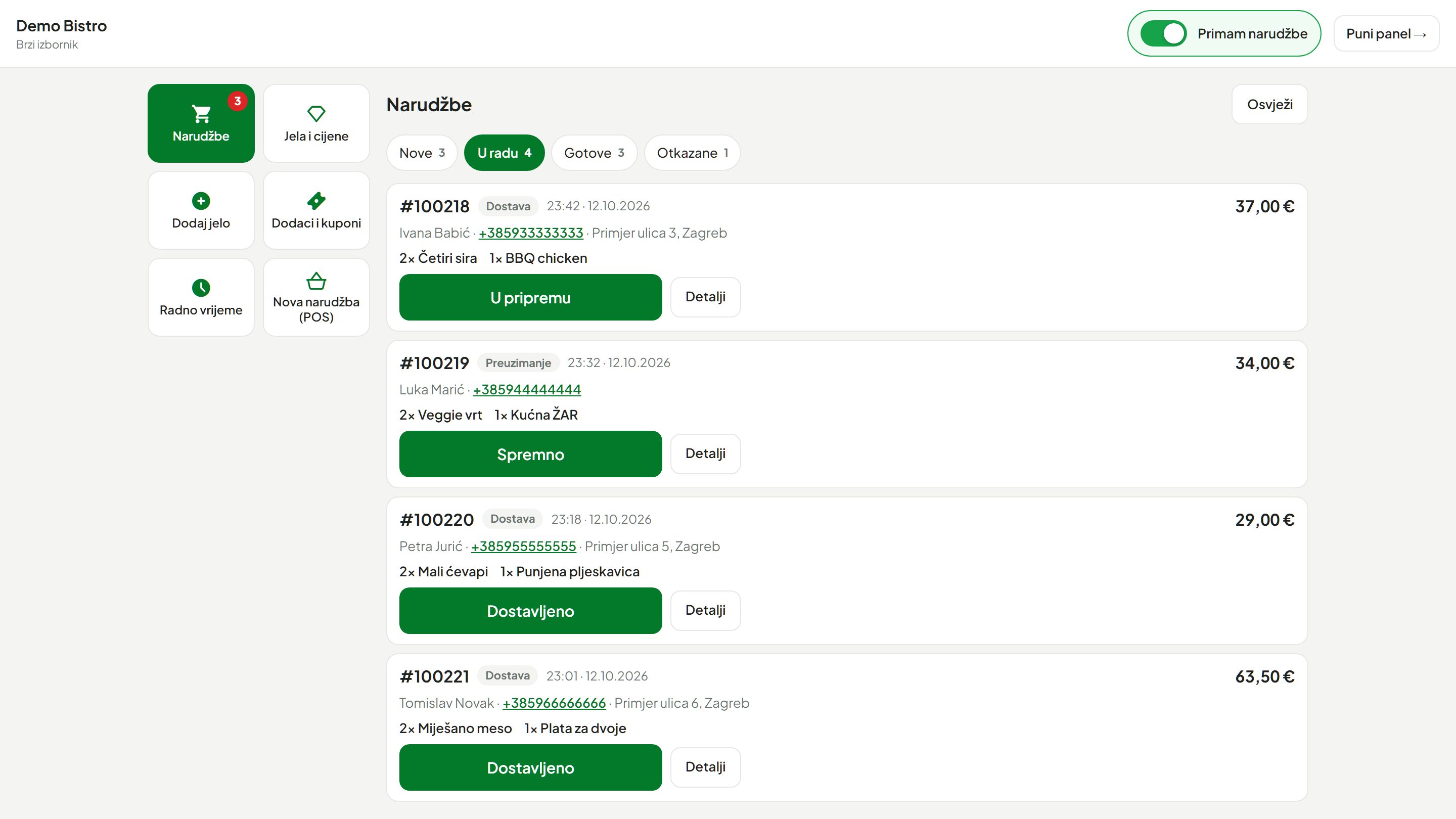Select the U radu tab
This screenshot has height=819, width=1456.
tap(504, 153)
